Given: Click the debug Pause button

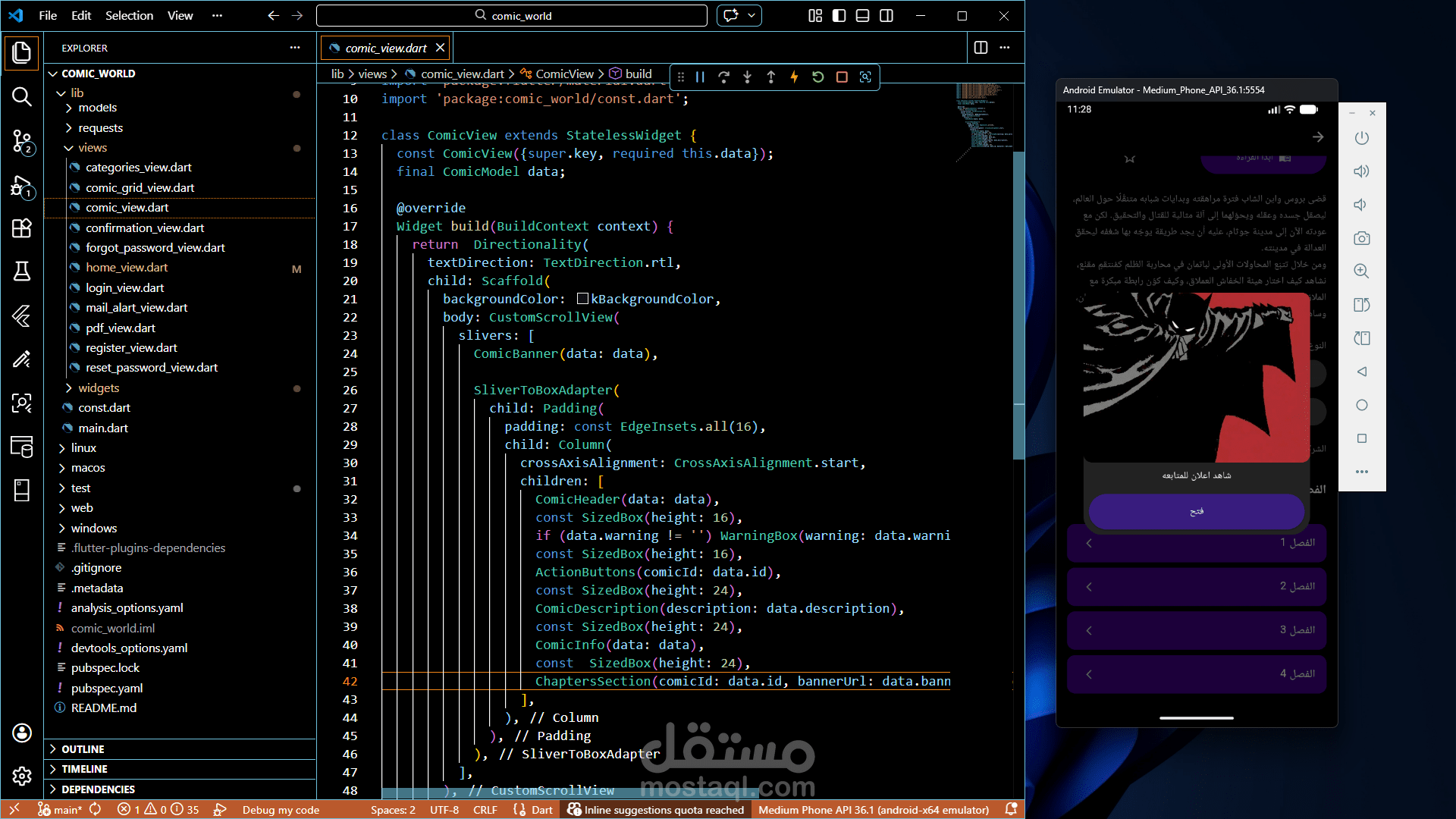Looking at the screenshot, I should point(700,77).
